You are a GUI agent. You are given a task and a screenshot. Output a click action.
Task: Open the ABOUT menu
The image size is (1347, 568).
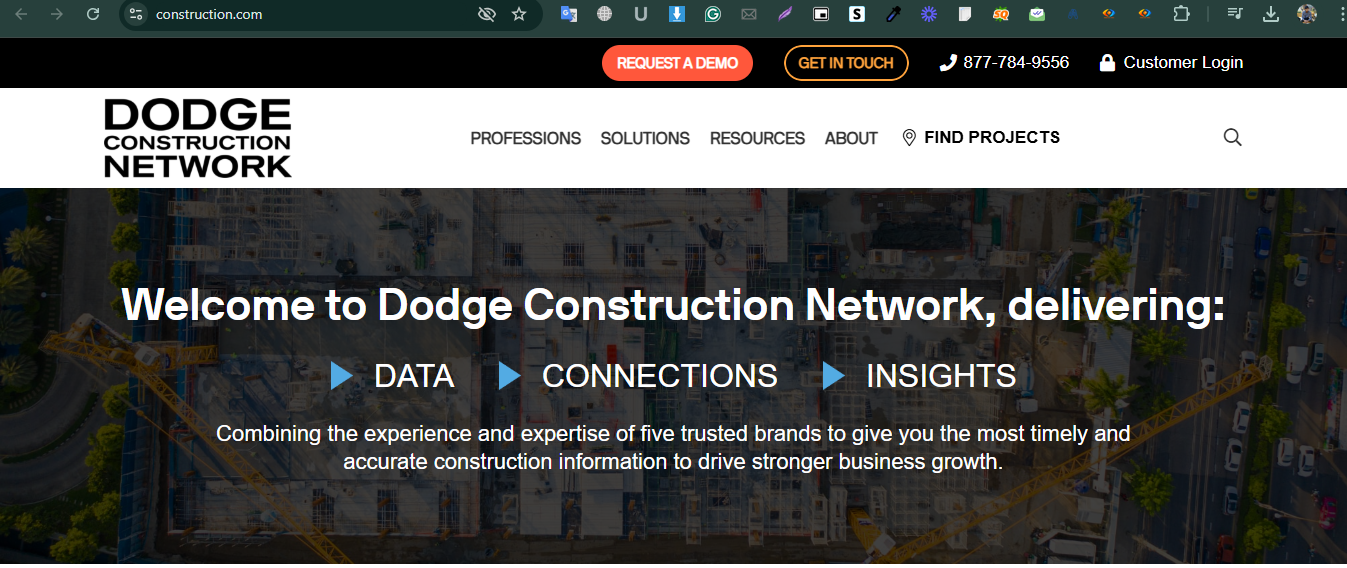pyautogui.click(x=851, y=138)
